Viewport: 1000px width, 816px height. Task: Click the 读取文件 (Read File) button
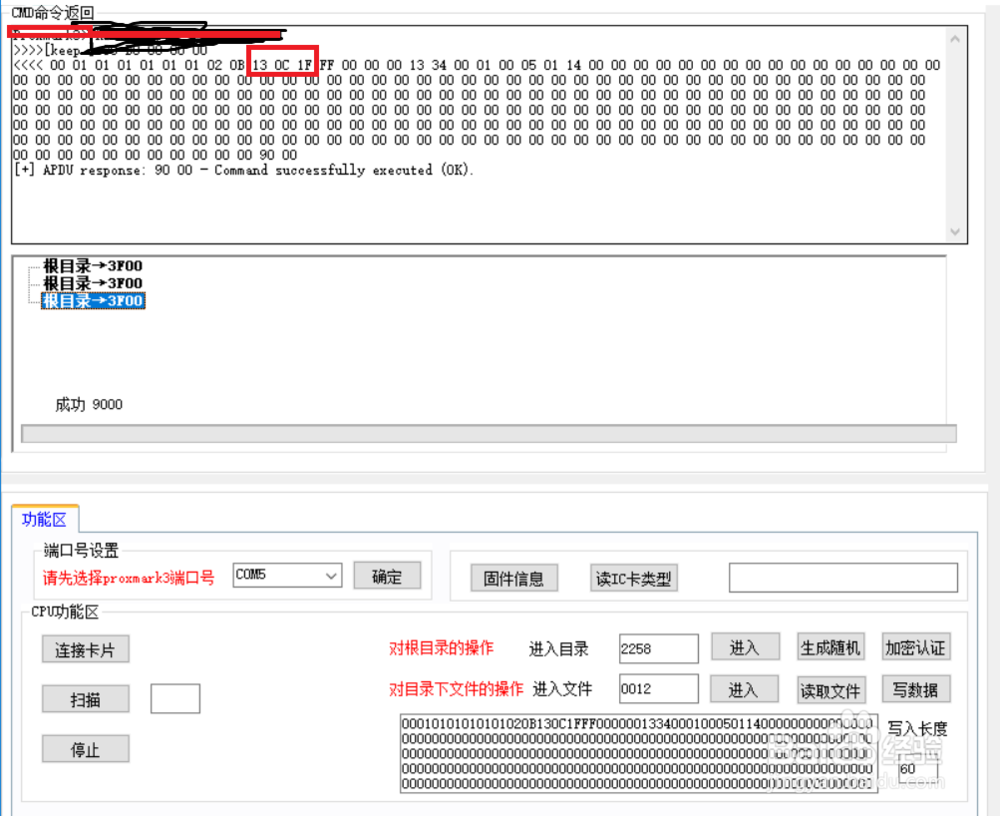(x=830, y=688)
